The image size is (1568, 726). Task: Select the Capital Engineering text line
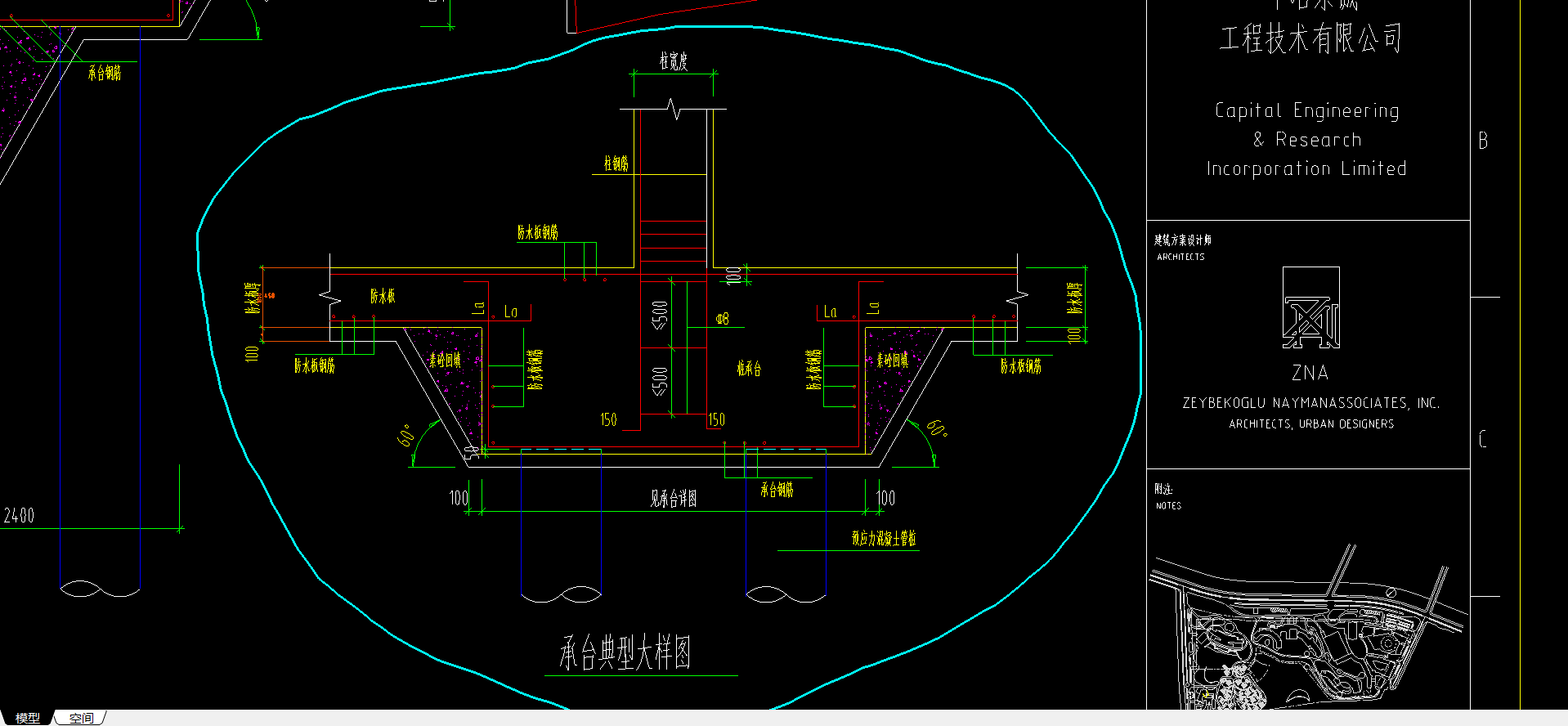1306,110
